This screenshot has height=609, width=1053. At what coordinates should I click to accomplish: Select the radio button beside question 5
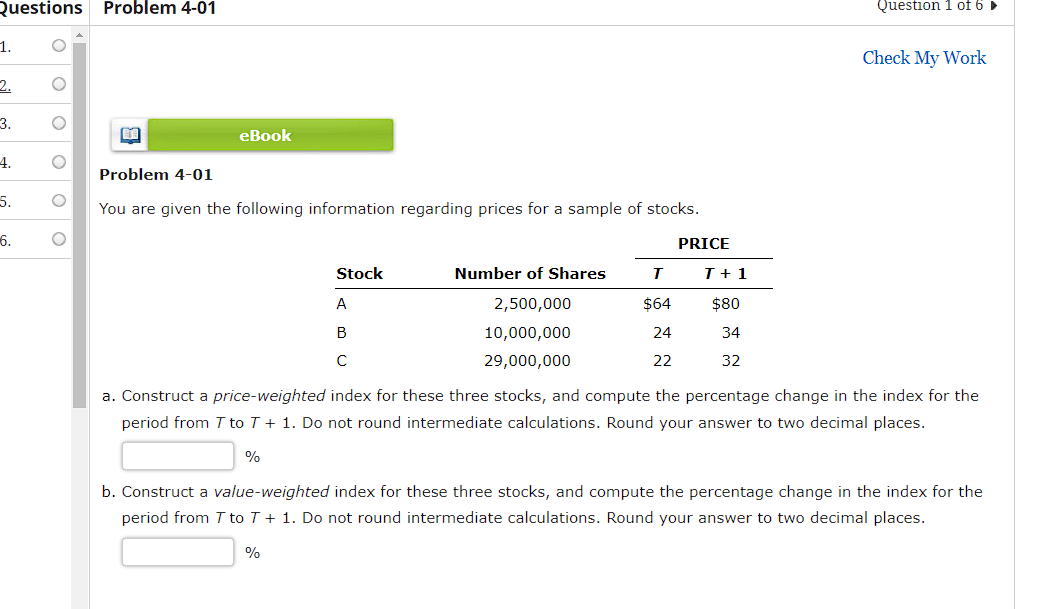tap(58, 200)
